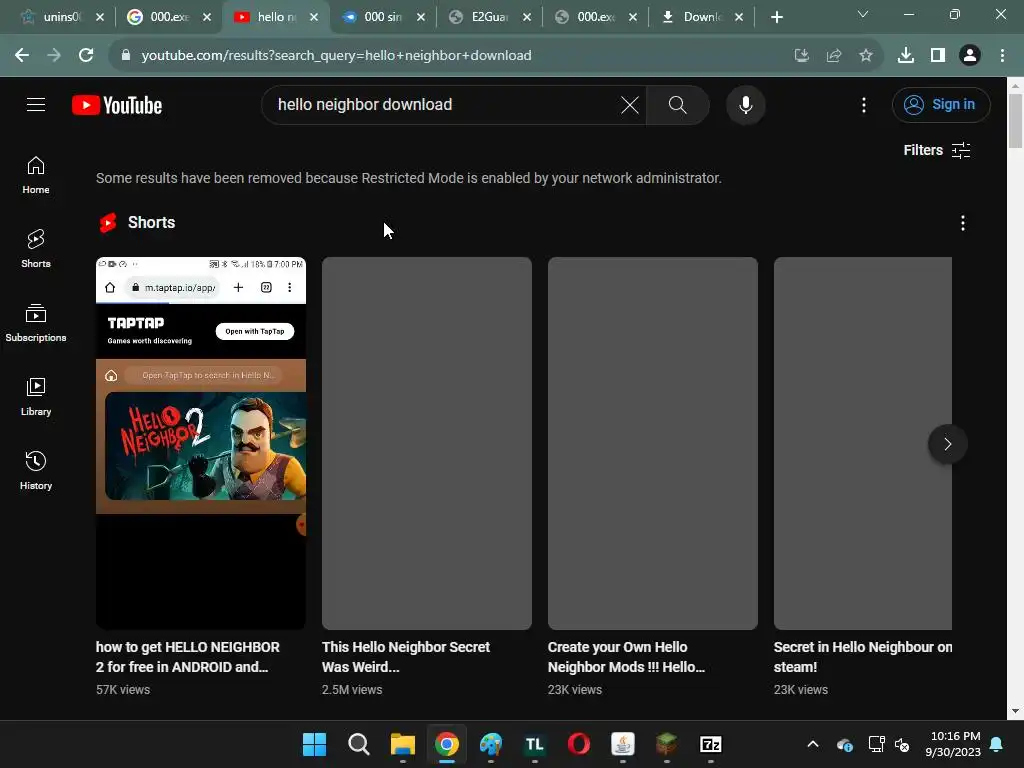The height and width of the screenshot is (768, 1024).
Task: Open Windows taskbar Search
Action: click(359, 744)
